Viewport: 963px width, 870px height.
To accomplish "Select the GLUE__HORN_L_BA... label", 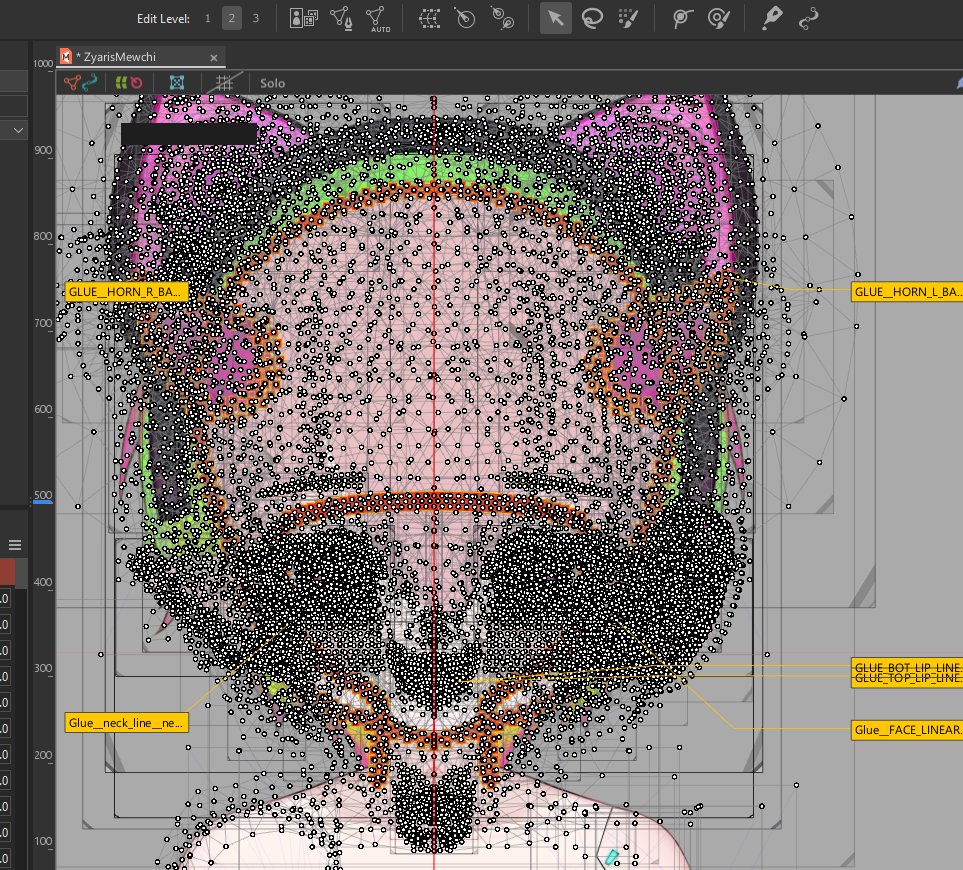I will coord(906,292).
